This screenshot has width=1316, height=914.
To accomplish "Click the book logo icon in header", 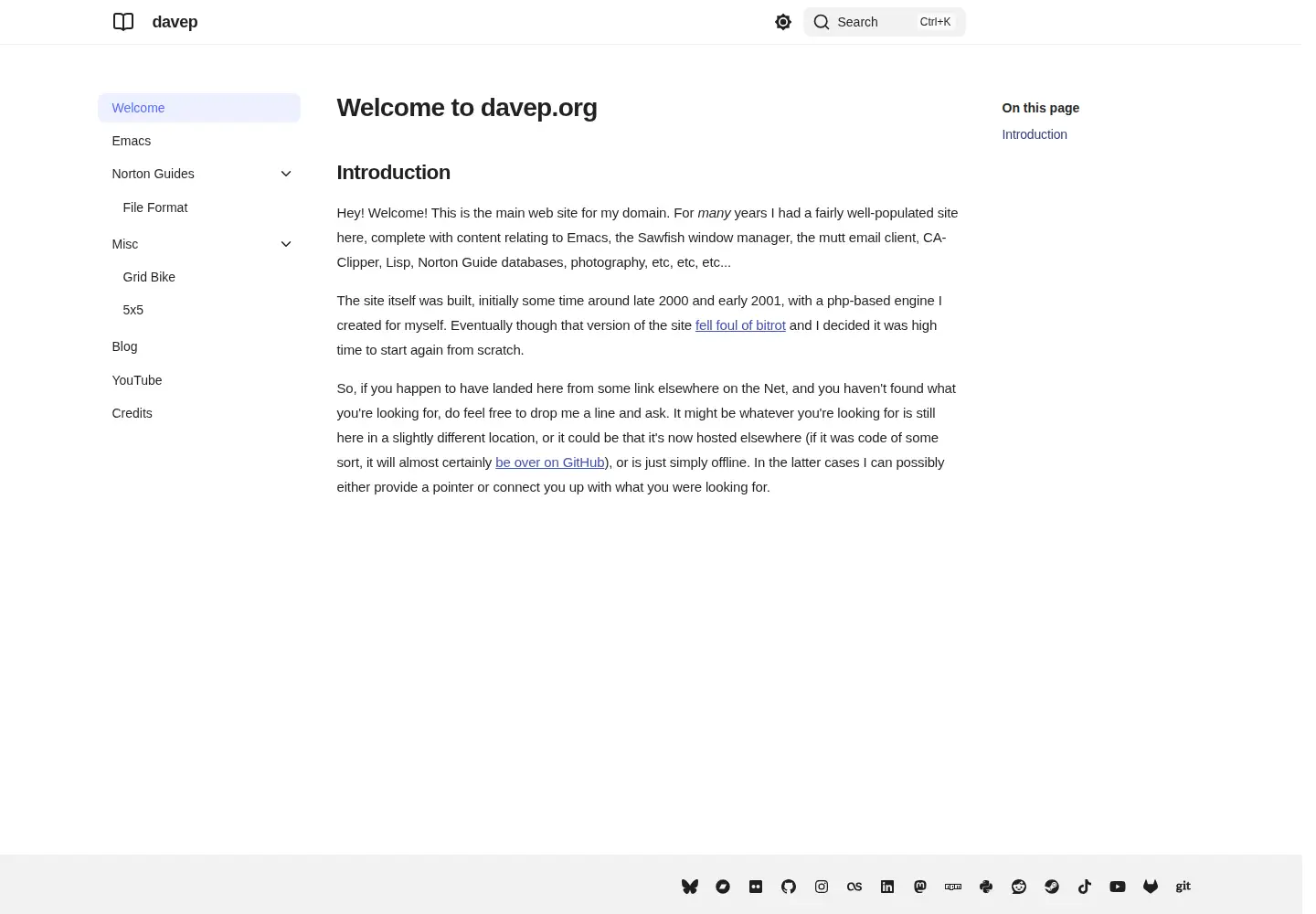I will click(x=123, y=22).
